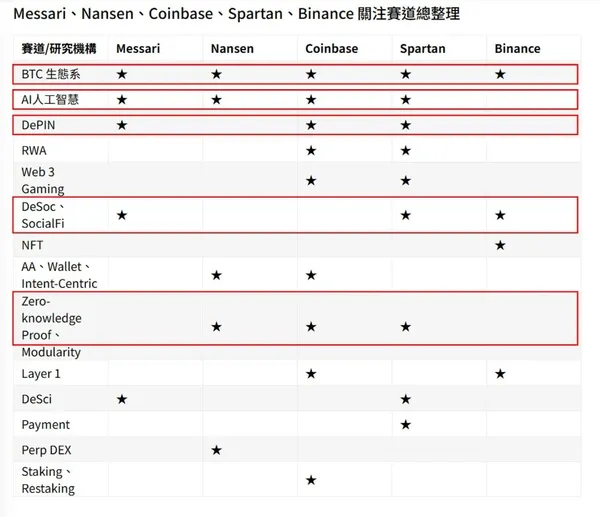Click the 賽道/研究機構 header cell
The width and height of the screenshot is (600, 517).
point(59,48)
